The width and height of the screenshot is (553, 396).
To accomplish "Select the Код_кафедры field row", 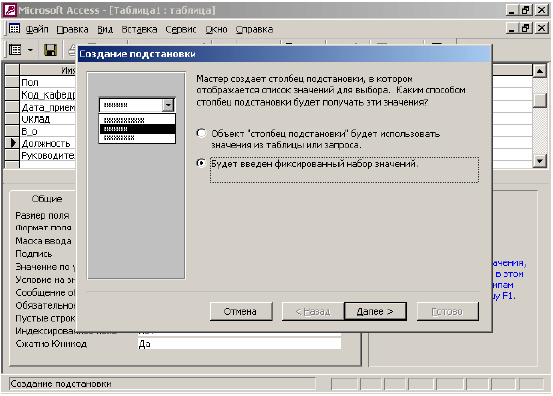I will click(48, 95).
